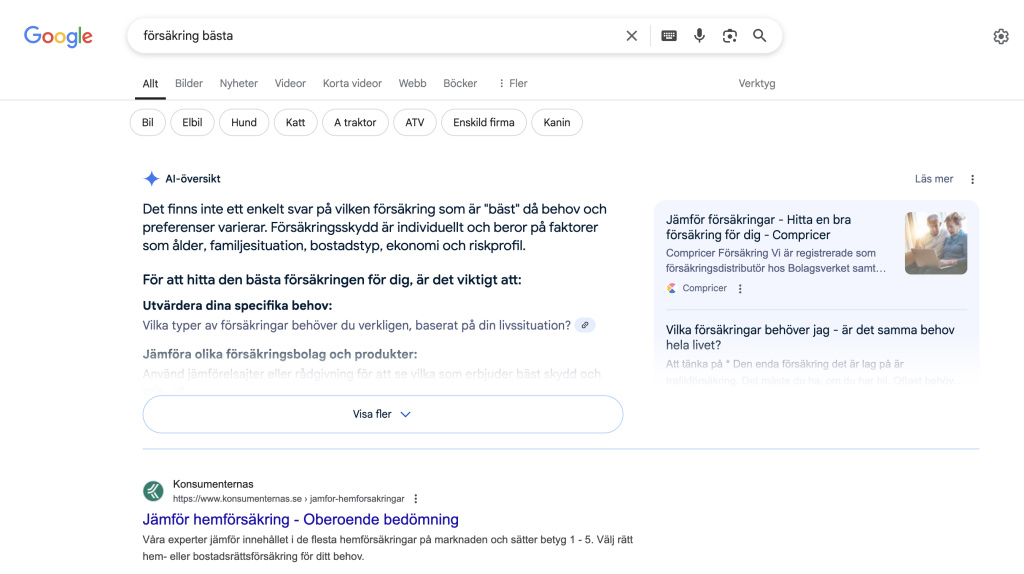Image resolution: width=1024 pixels, height=574 pixels.
Task: Select the Enskild firma filter chip
Action: pos(484,122)
